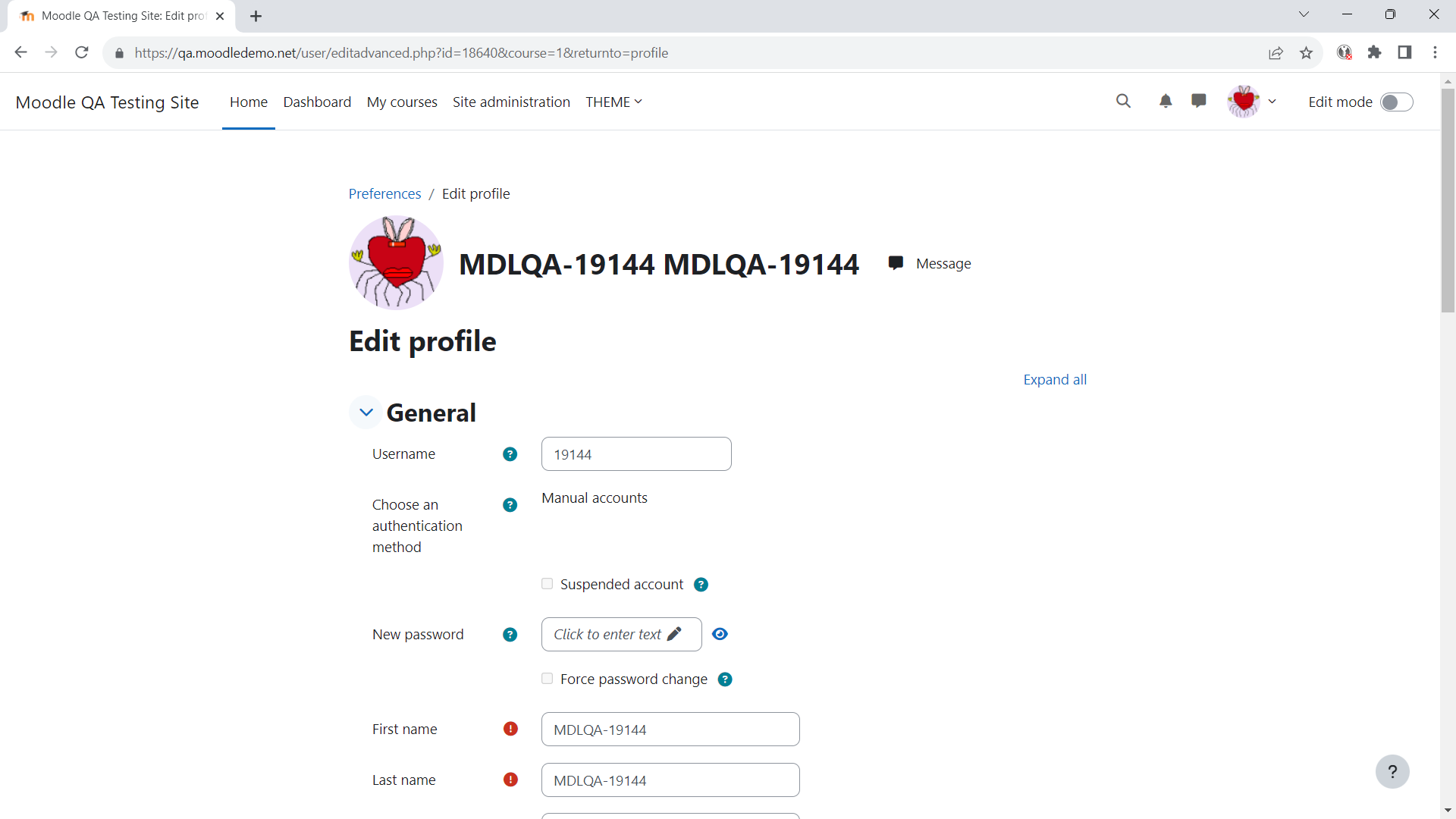Open Dashboard from the navbar
Viewport: 1456px width, 819px height.
[317, 102]
